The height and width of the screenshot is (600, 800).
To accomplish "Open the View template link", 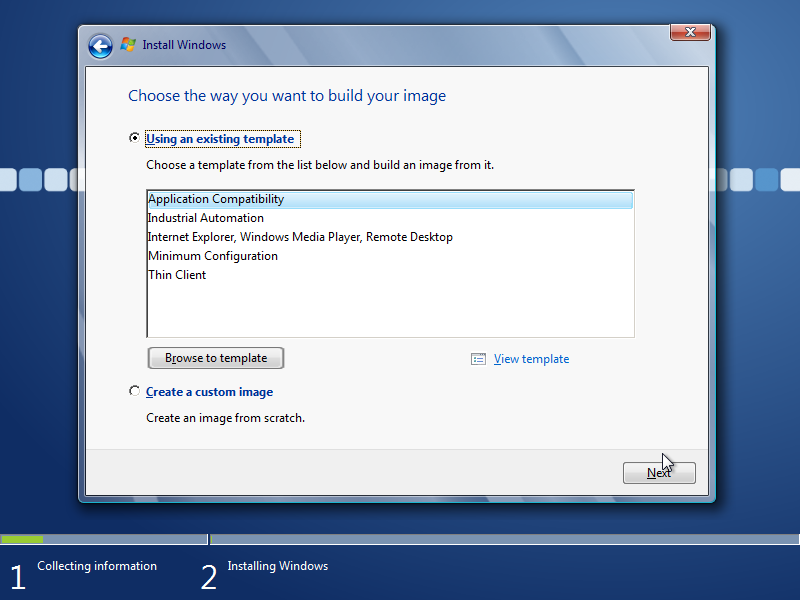I will click(531, 359).
